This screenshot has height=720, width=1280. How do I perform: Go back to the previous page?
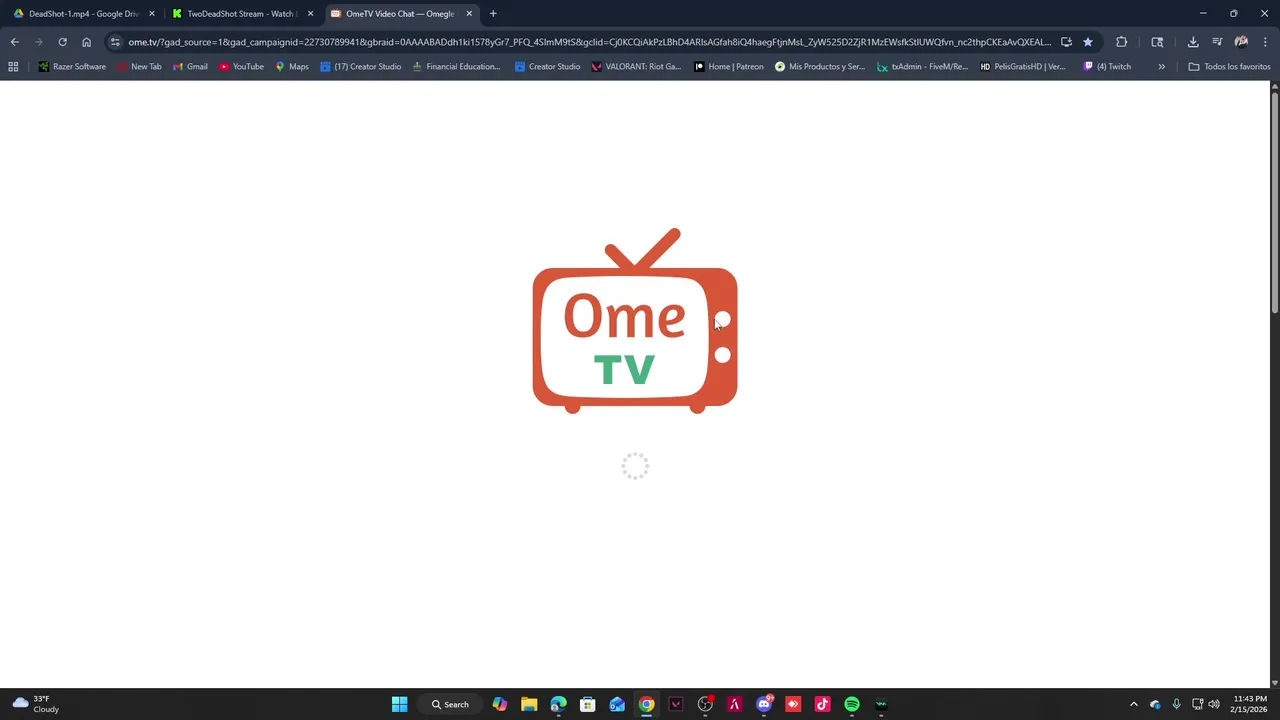click(14, 42)
